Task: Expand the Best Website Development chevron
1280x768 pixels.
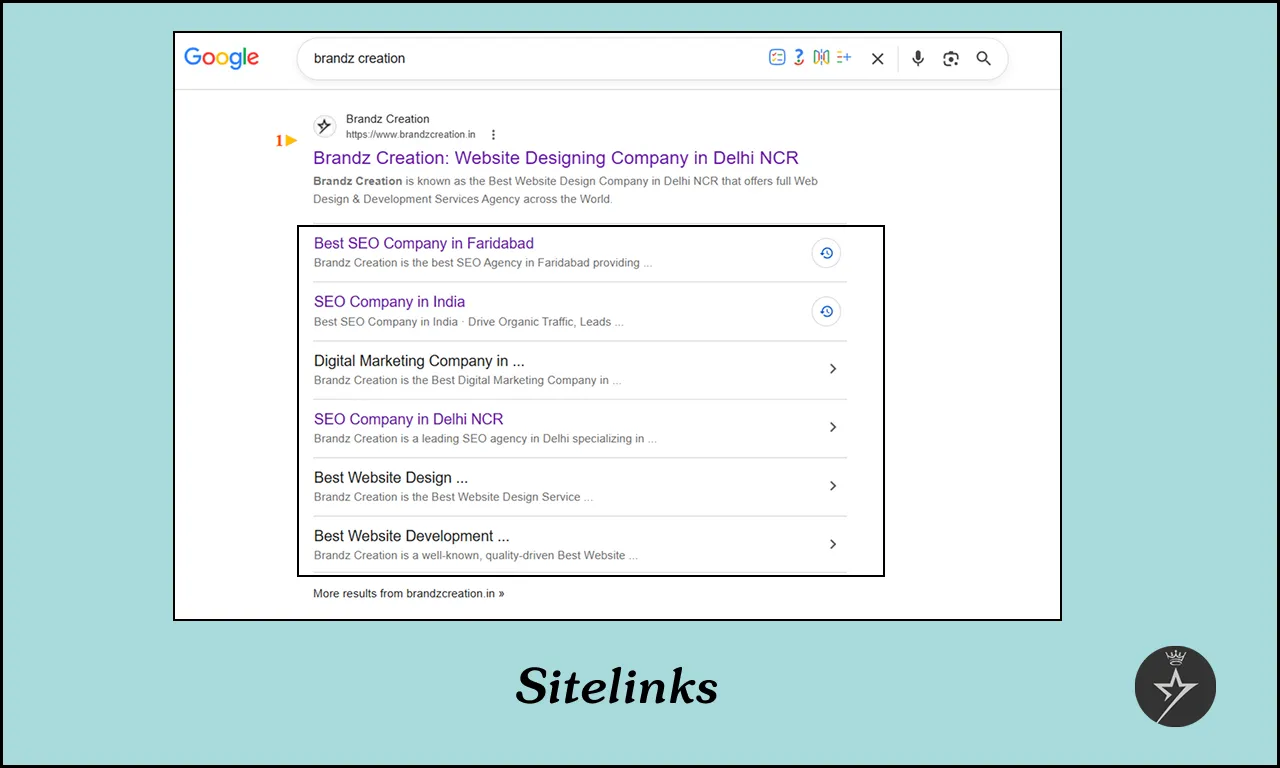Action: (x=833, y=544)
